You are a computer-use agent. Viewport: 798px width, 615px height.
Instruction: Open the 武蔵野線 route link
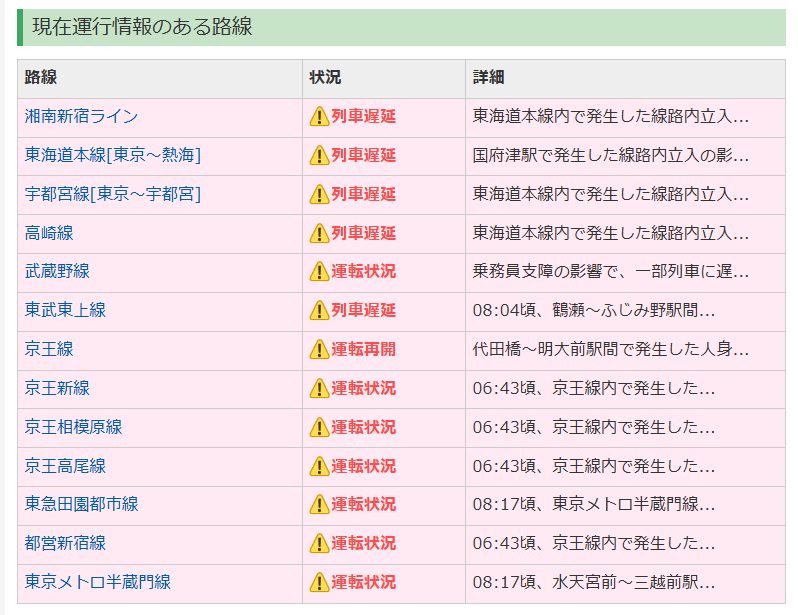57,271
